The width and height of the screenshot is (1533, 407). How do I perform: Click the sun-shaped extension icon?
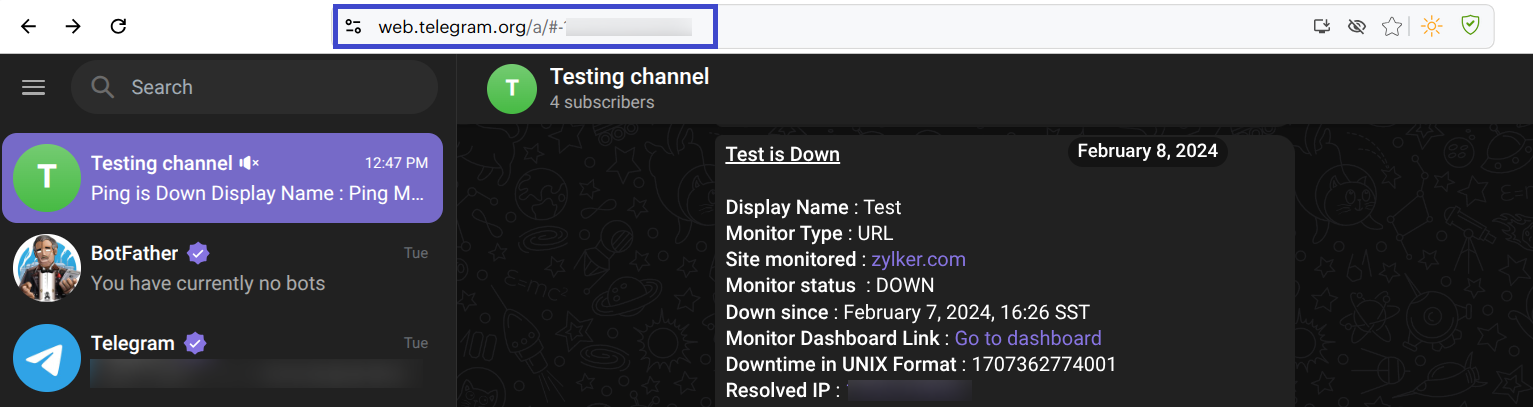pyautogui.click(x=1432, y=27)
